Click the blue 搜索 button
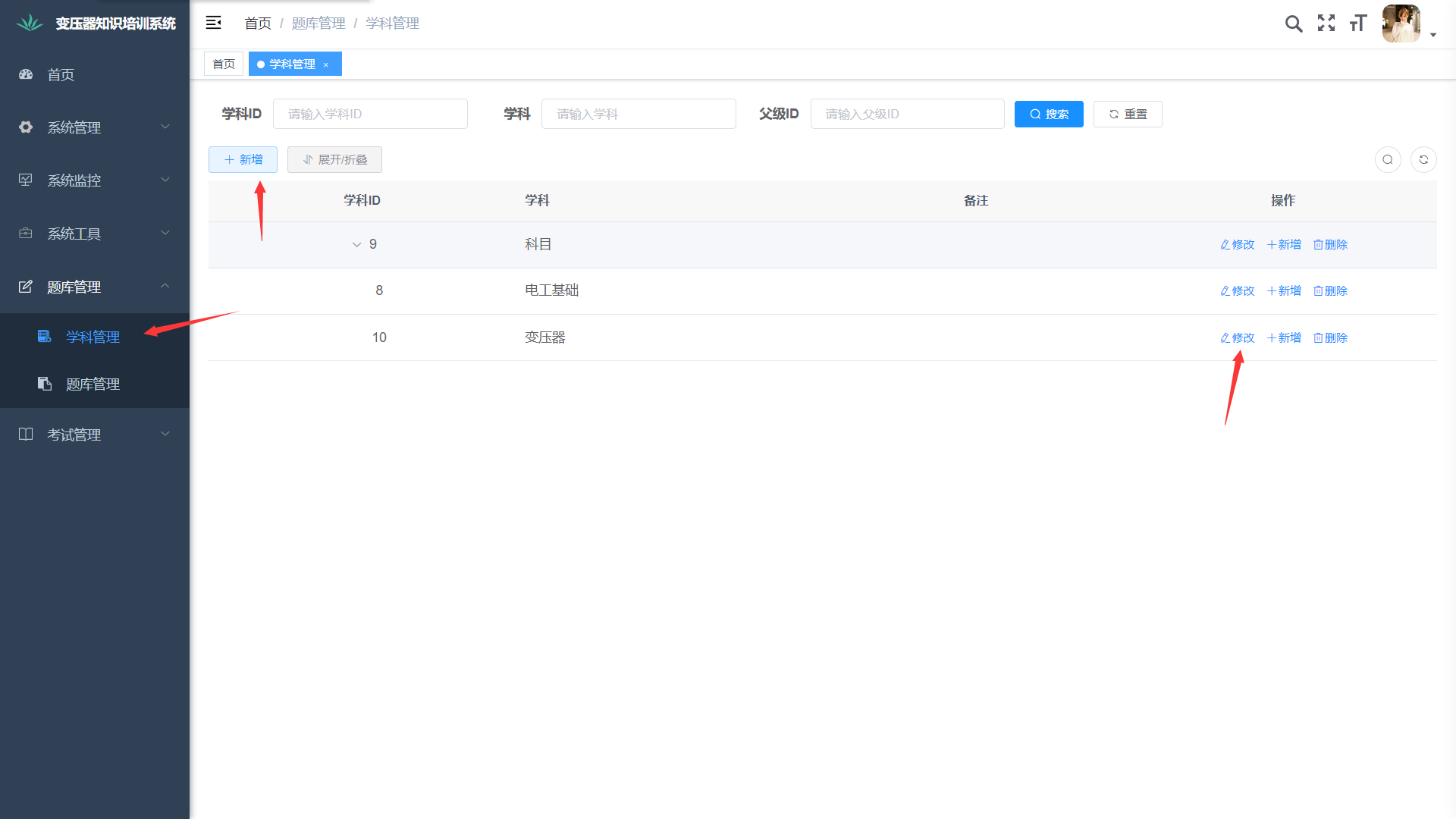Image resolution: width=1456 pixels, height=819 pixels. (x=1049, y=114)
